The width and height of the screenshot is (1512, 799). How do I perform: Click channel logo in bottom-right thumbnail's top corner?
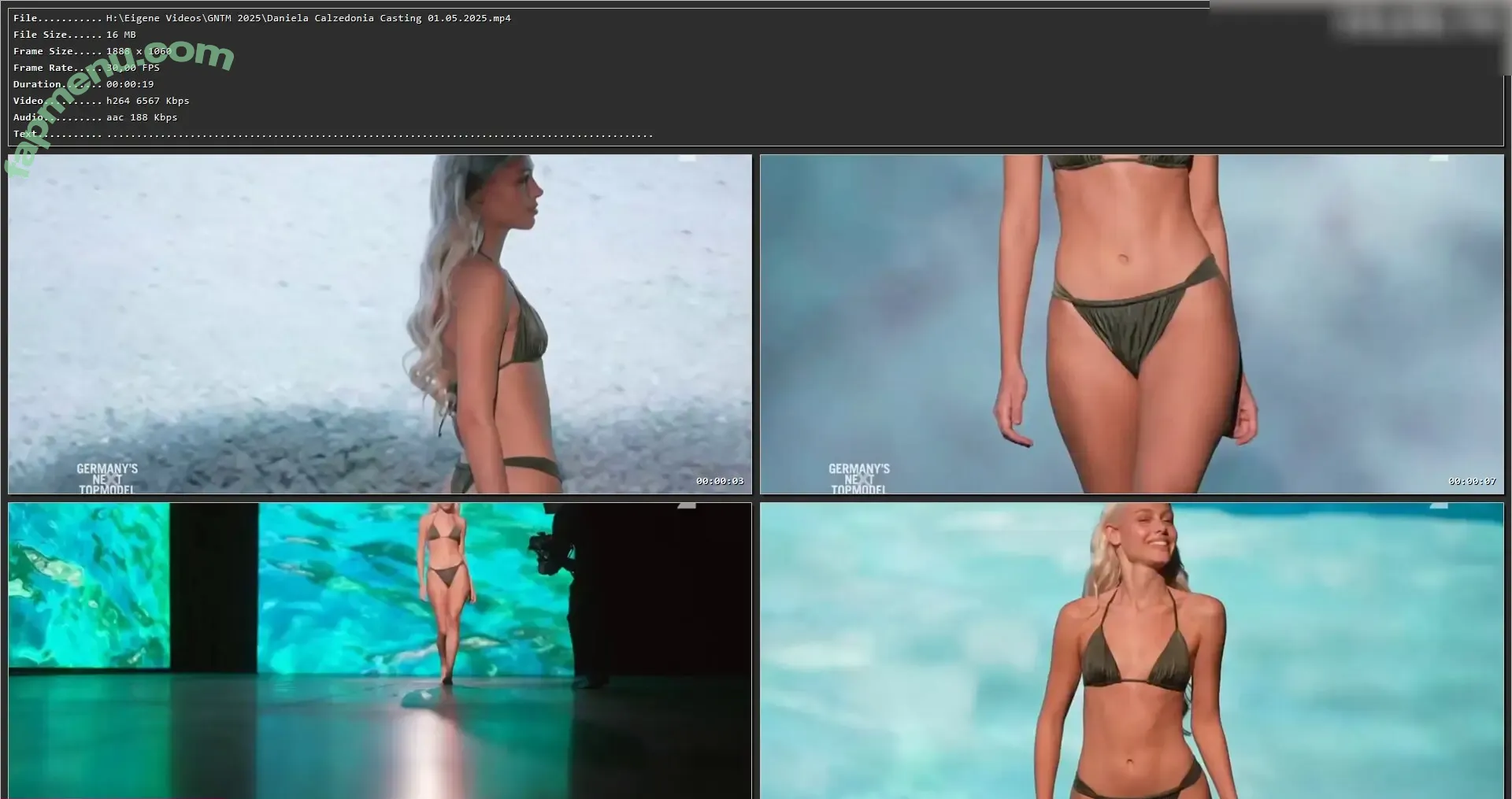click(x=1440, y=505)
